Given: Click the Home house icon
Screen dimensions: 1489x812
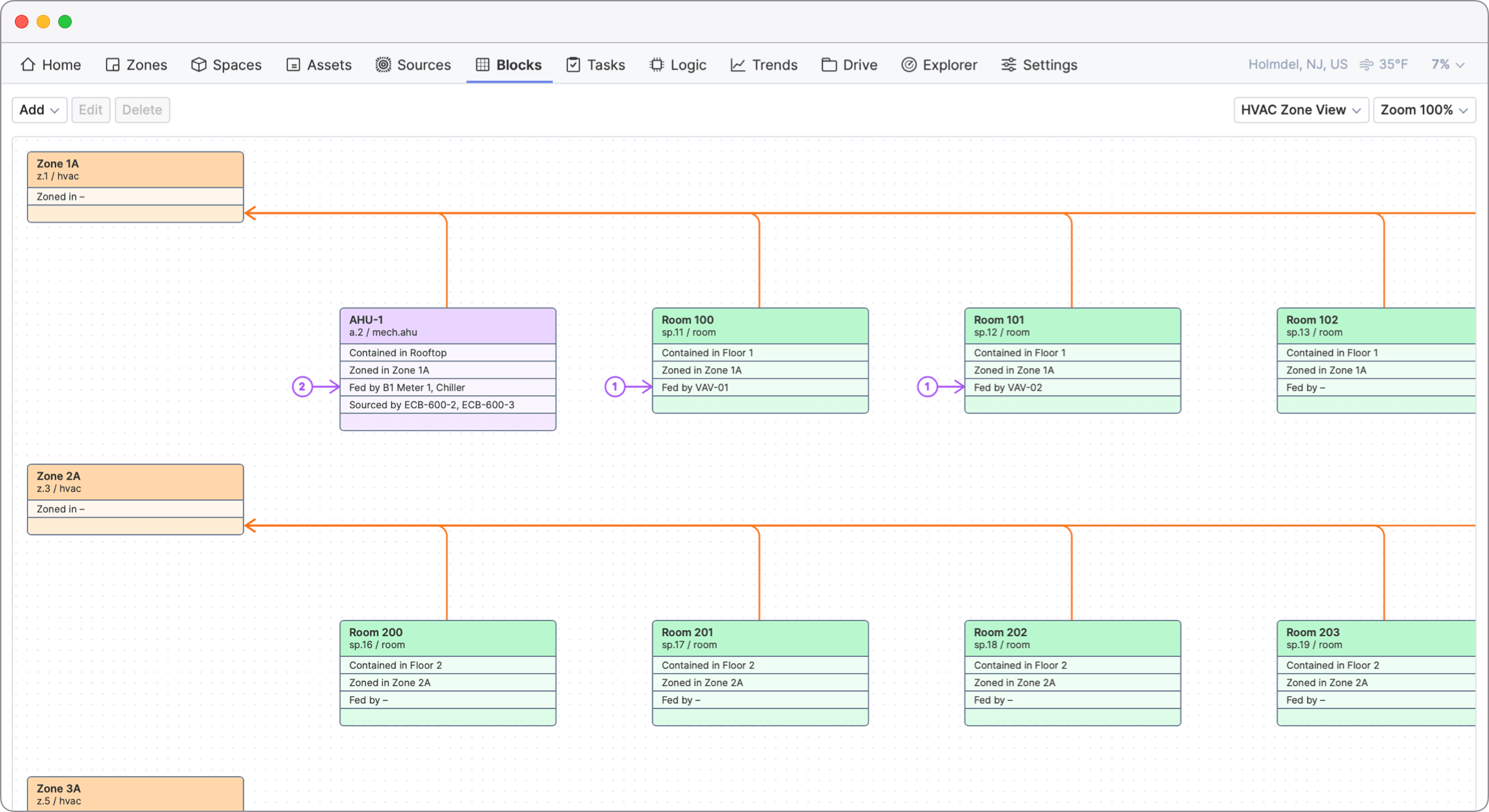Looking at the screenshot, I should click(x=28, y=65).
